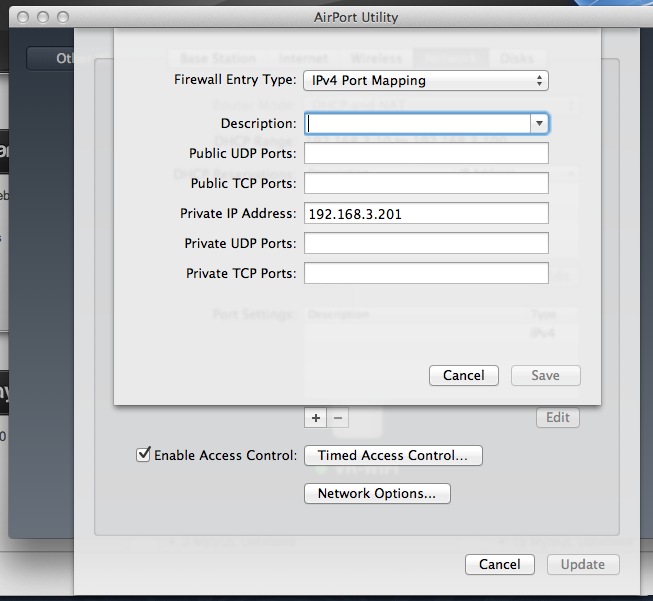Viewport: 653px width, 601px height.
Task: Click the Public UDP Ports field
Action: point(426,153)
